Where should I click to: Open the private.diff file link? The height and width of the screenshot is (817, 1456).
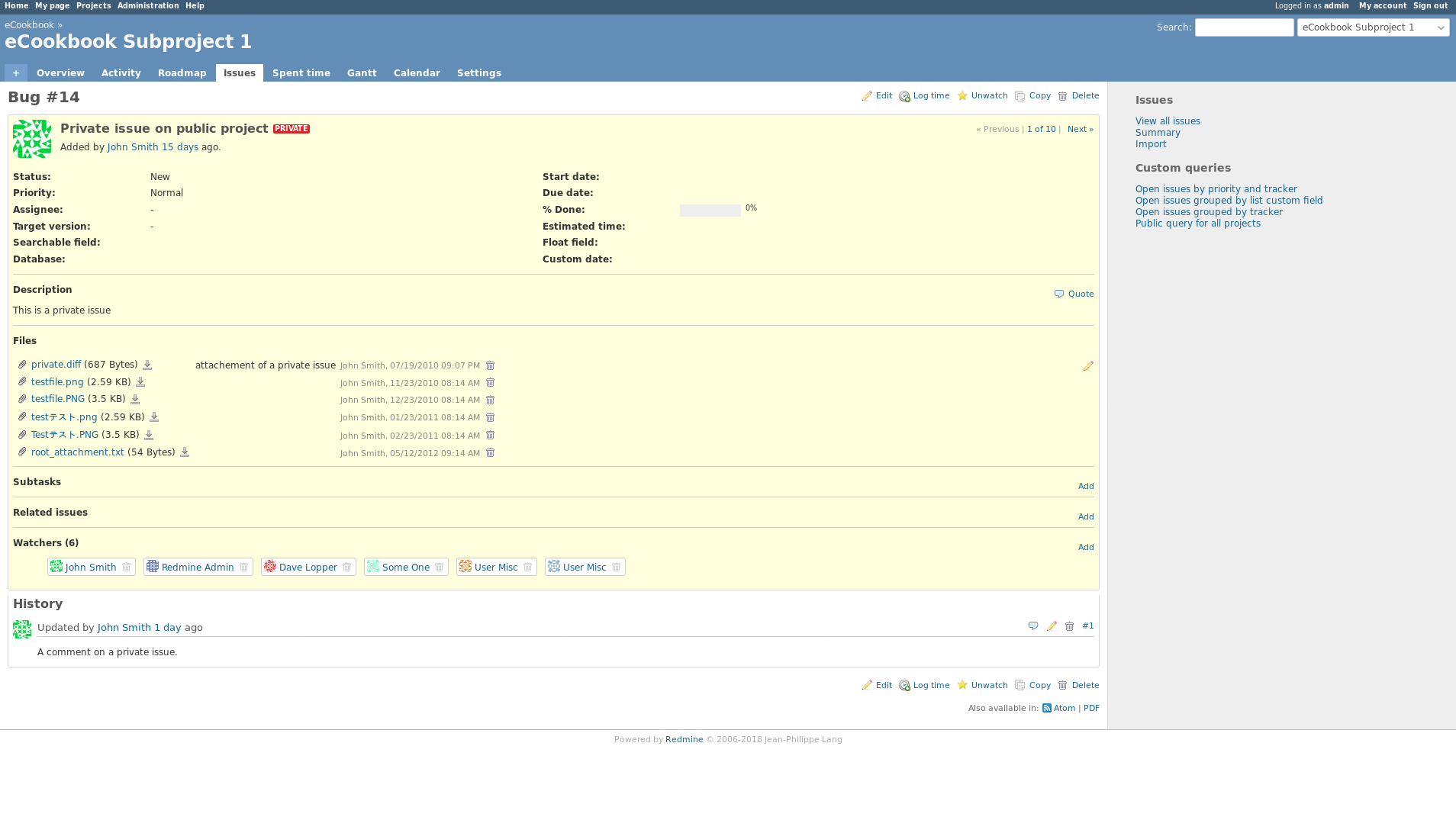(x=56, y=365)
